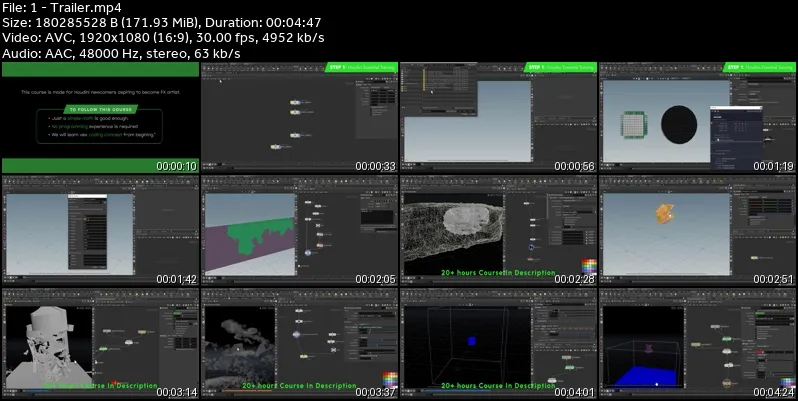Image resolution: width=798 pixels, height=401 pixels.
Task: Open the frame stamped 00:02:05
Action: tap(299, 231)
